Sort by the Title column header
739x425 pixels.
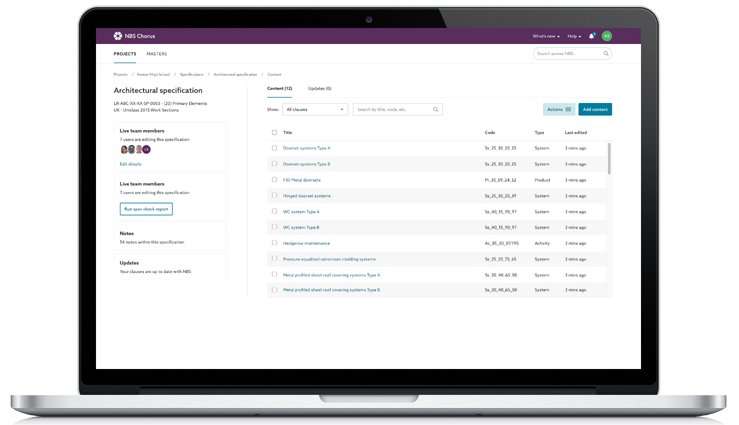point(287,132)
